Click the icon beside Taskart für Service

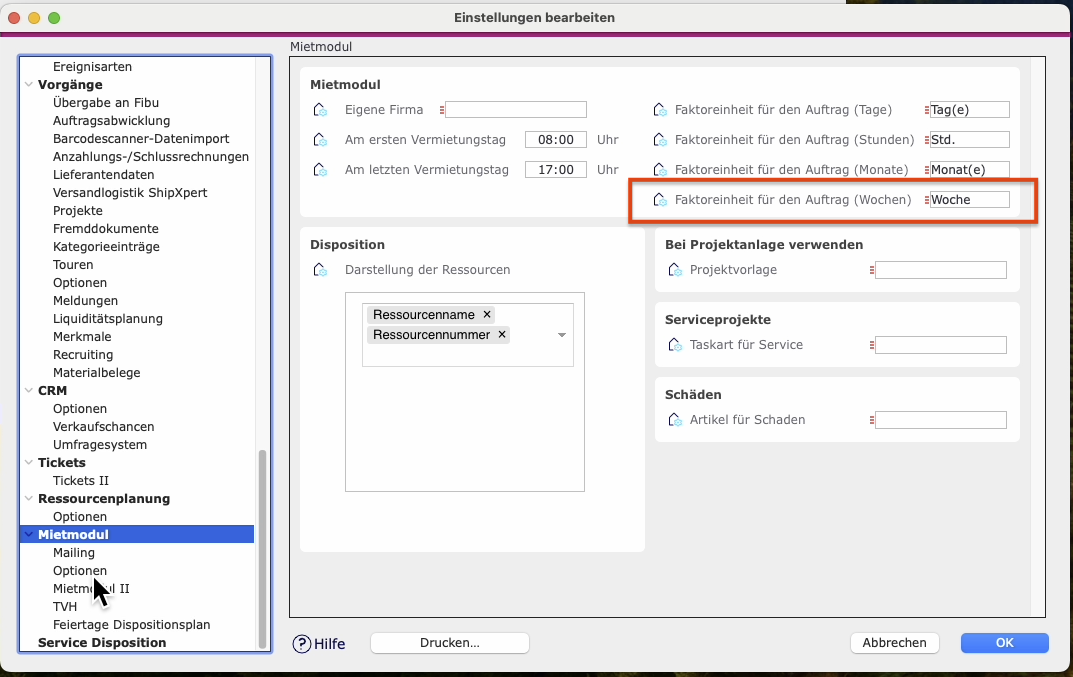pyautogui.click(x=675, y=345)
